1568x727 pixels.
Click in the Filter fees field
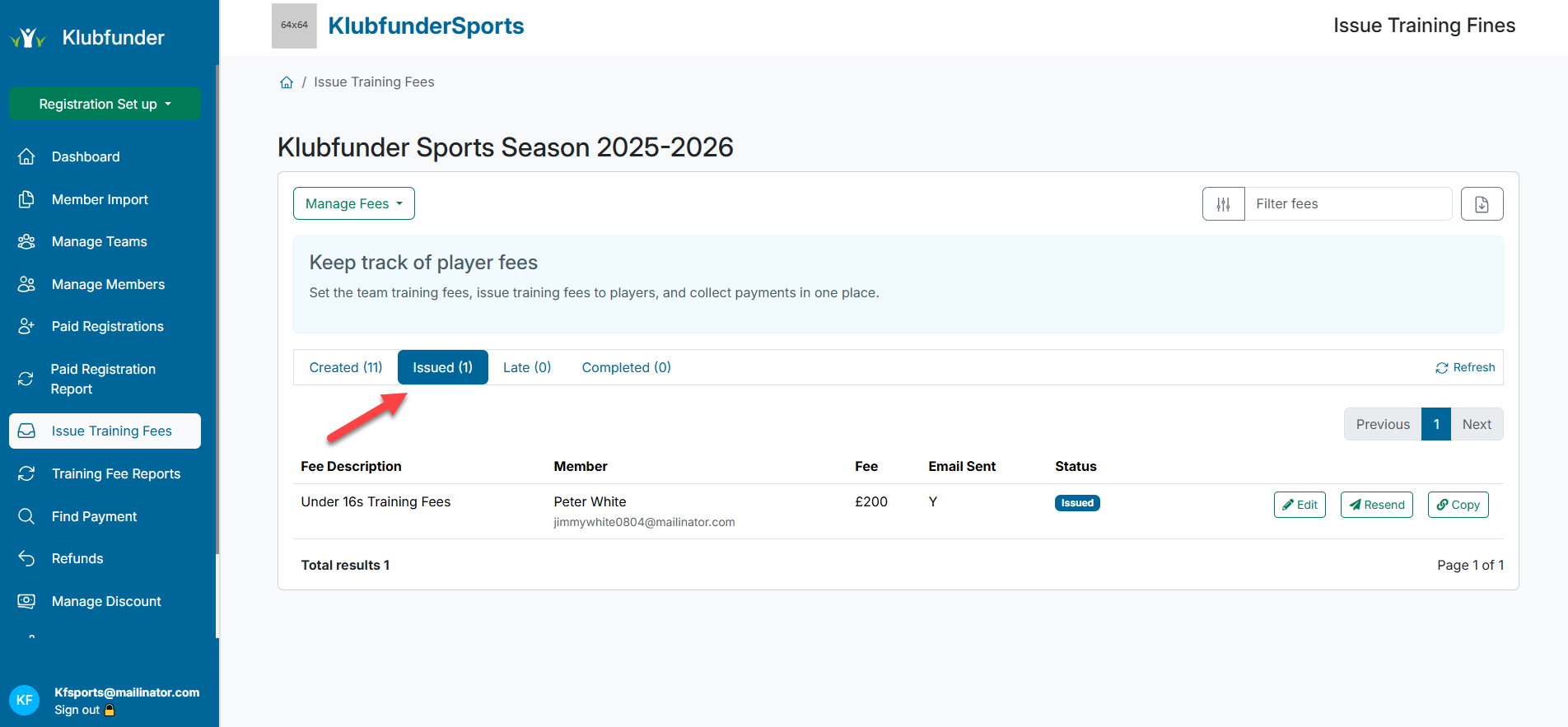[1347, 204]
